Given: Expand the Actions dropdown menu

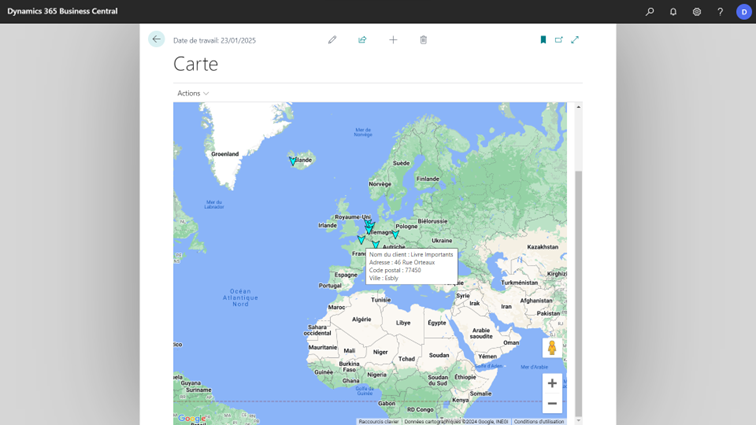Looking at the screenshot, I should [x=193, y=93].
